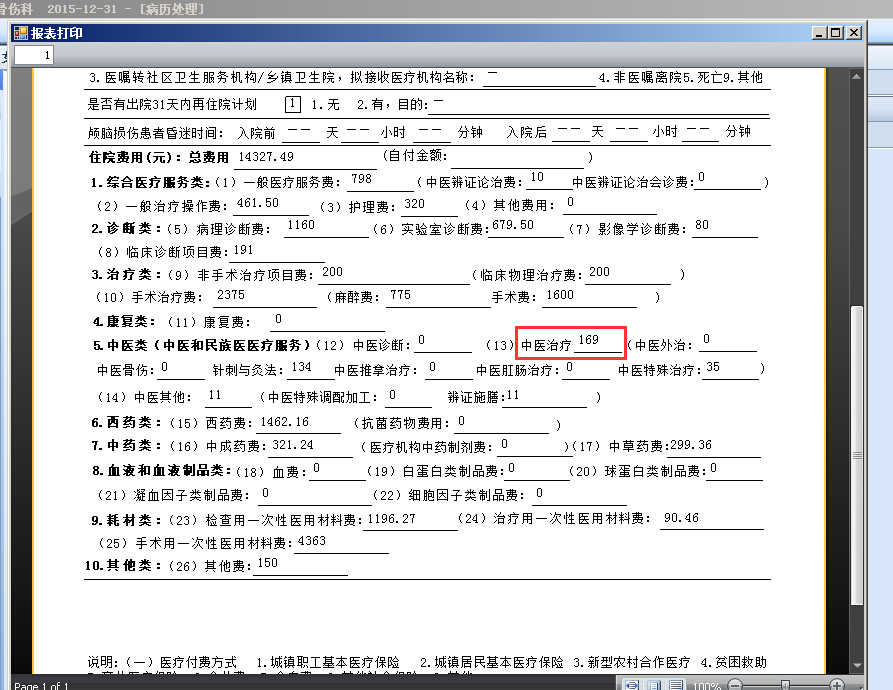
Task: Maximize the 报表打印 window
Action: tap(836, 33)
